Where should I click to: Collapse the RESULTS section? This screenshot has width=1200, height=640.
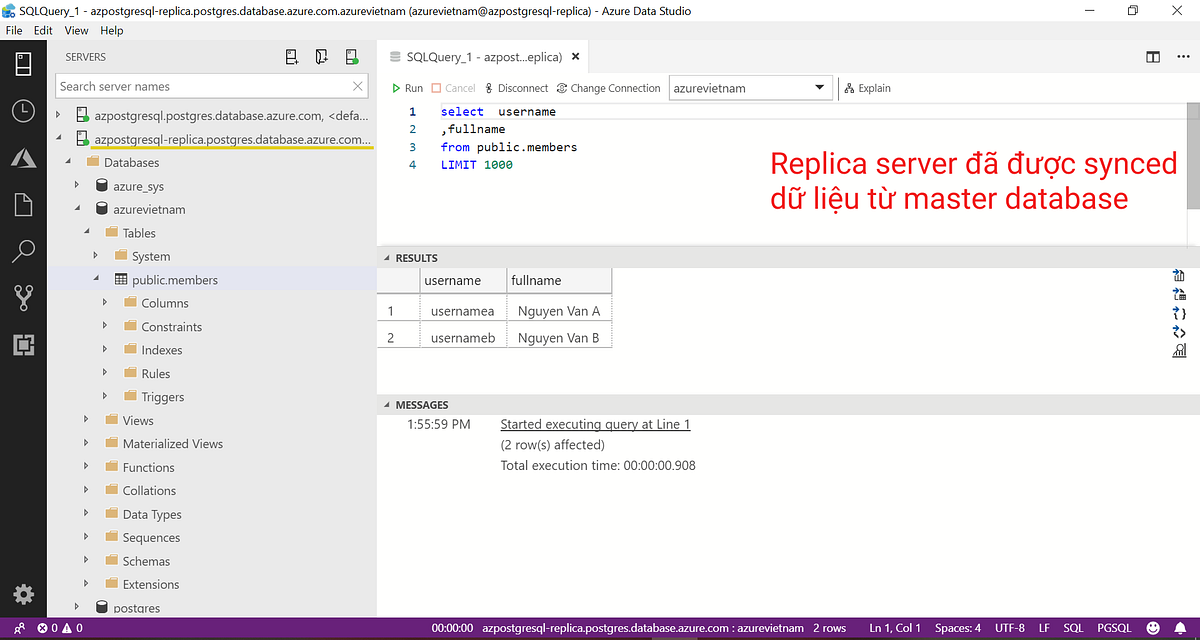pyautogui.click(x=386, y=257)
